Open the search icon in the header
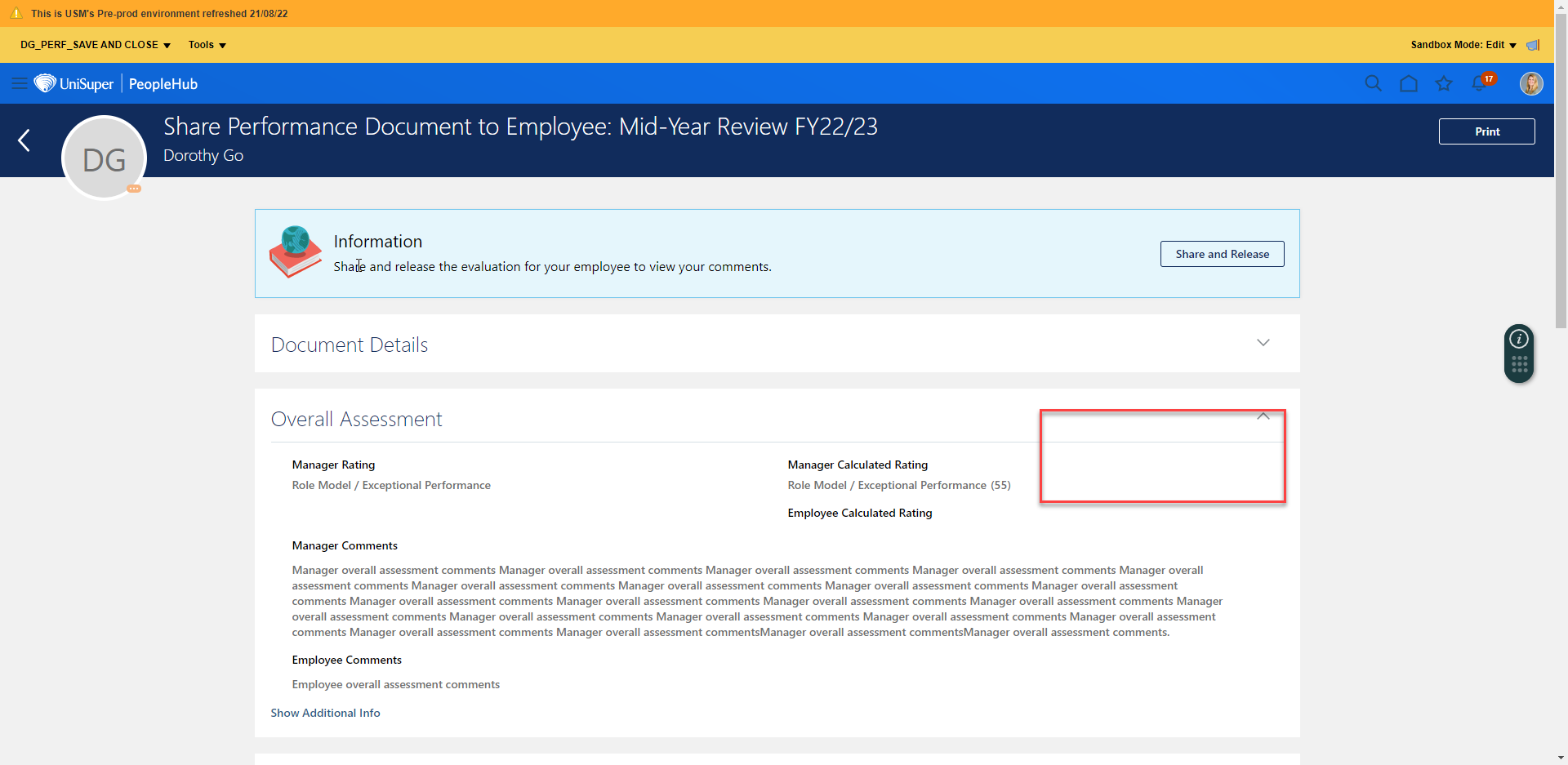Viewport: 1568px width, 765px height. coord(1374,83)
